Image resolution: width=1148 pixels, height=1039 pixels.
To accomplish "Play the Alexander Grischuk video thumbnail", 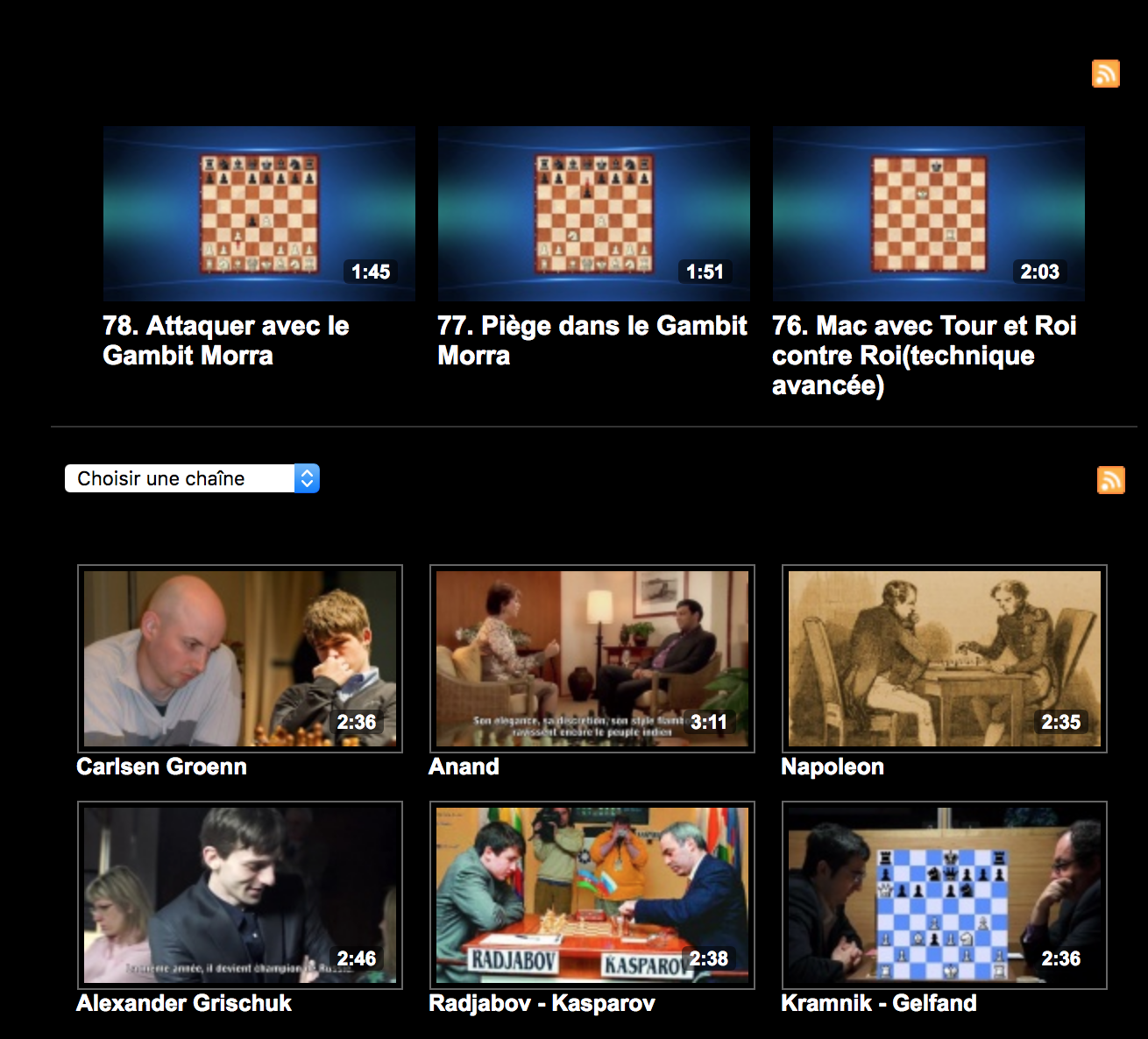I will click(240, 895).
